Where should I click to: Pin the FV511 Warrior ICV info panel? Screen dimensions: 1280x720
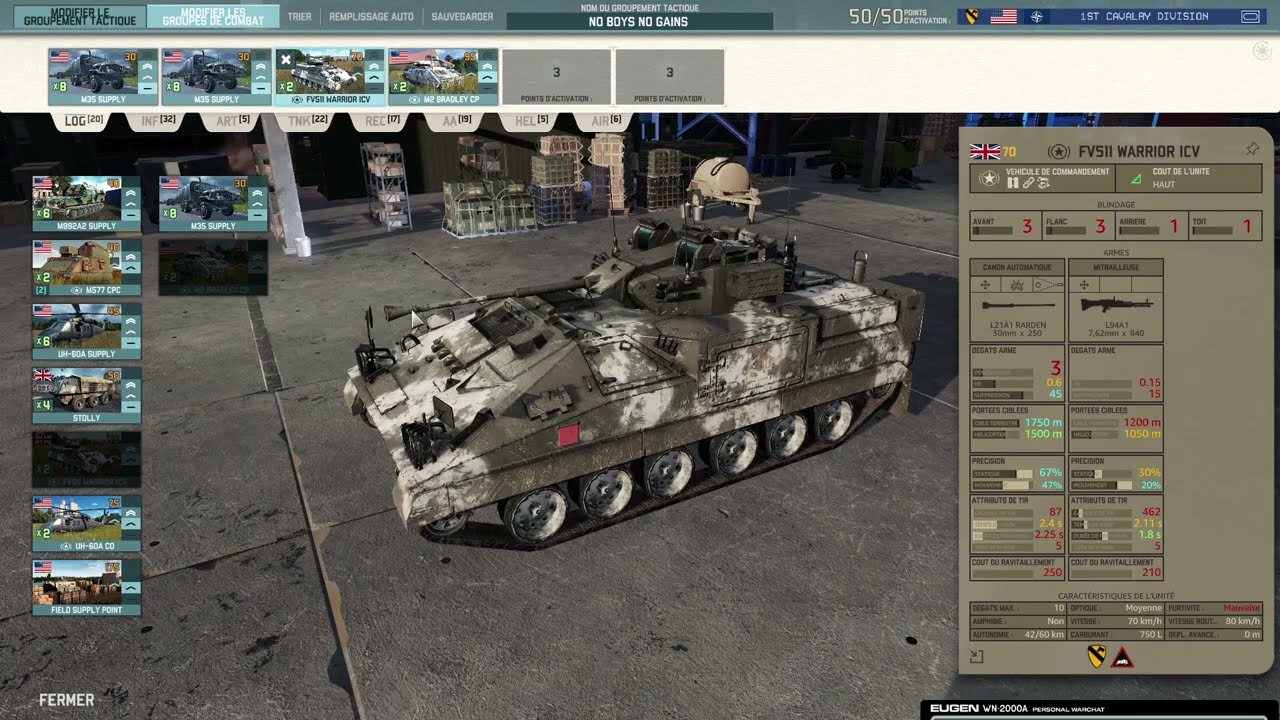click(1252, 149)
